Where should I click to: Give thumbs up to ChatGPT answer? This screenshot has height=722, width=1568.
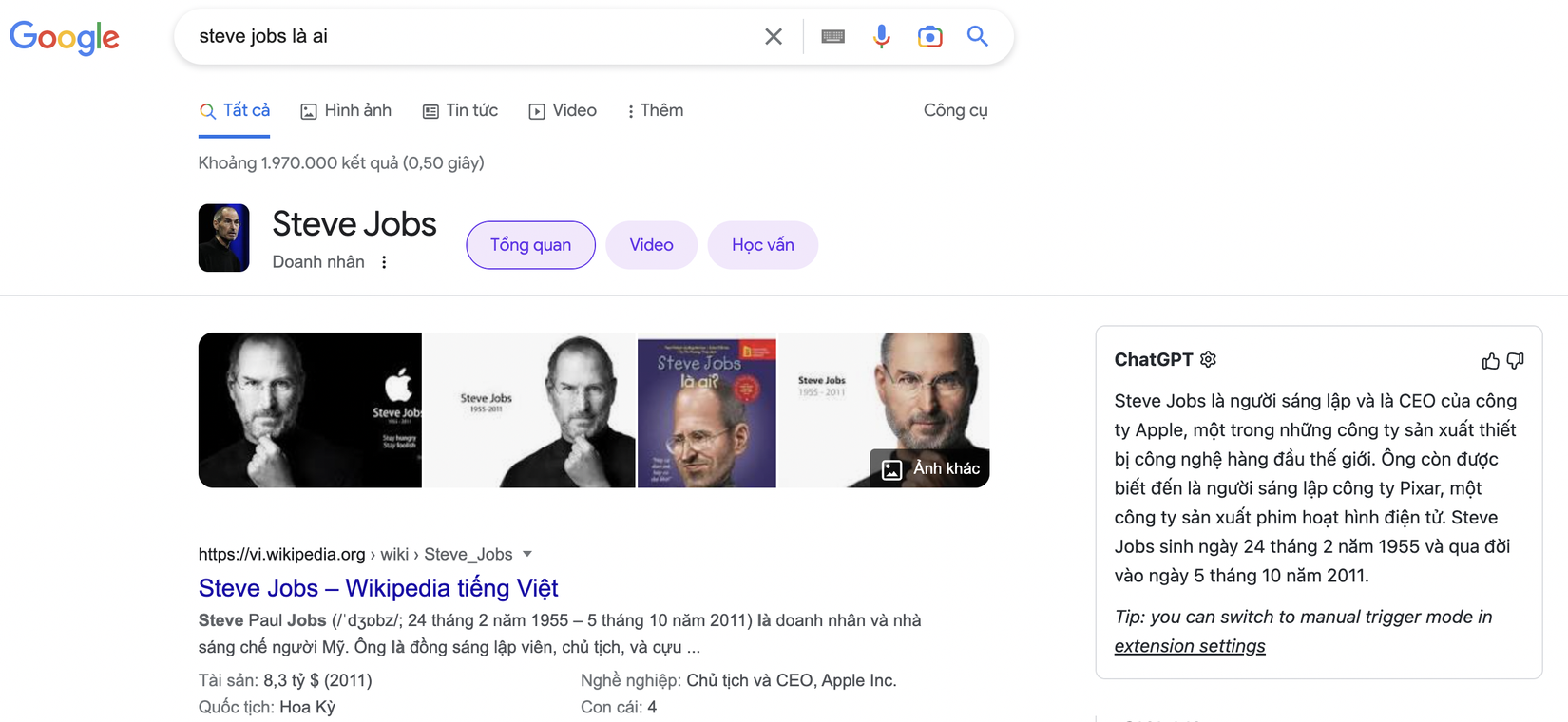pos(1490,361)
